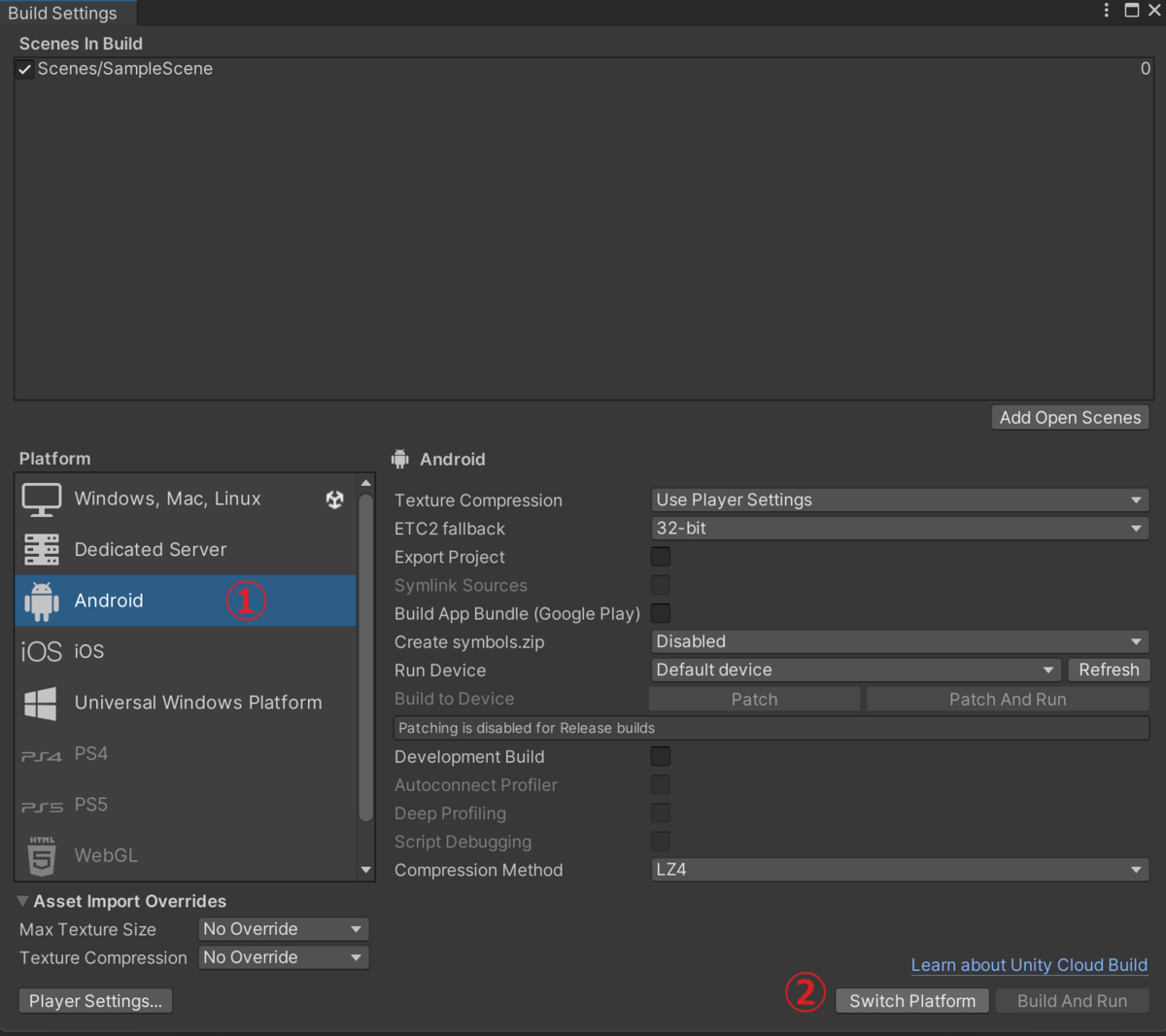Maximize the Build Settings window

pos(1132,10)
